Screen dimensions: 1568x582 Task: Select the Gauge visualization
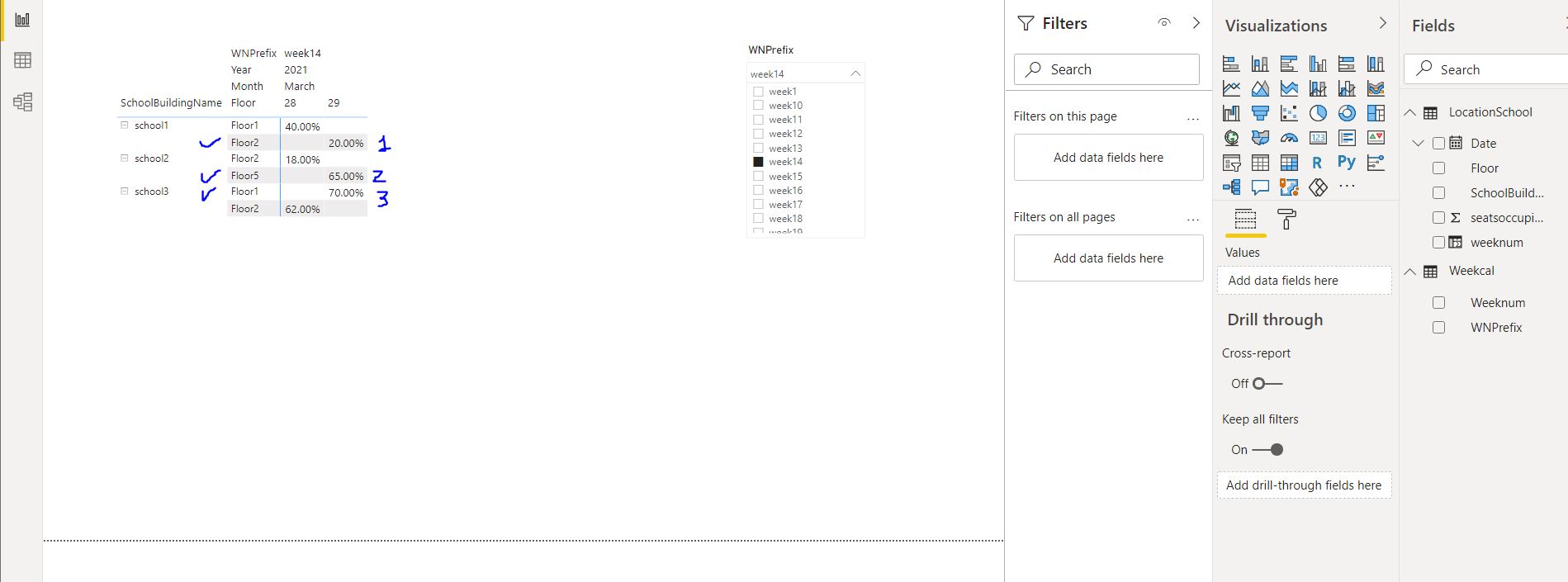pyautogui.click(x=1289, y=138)
